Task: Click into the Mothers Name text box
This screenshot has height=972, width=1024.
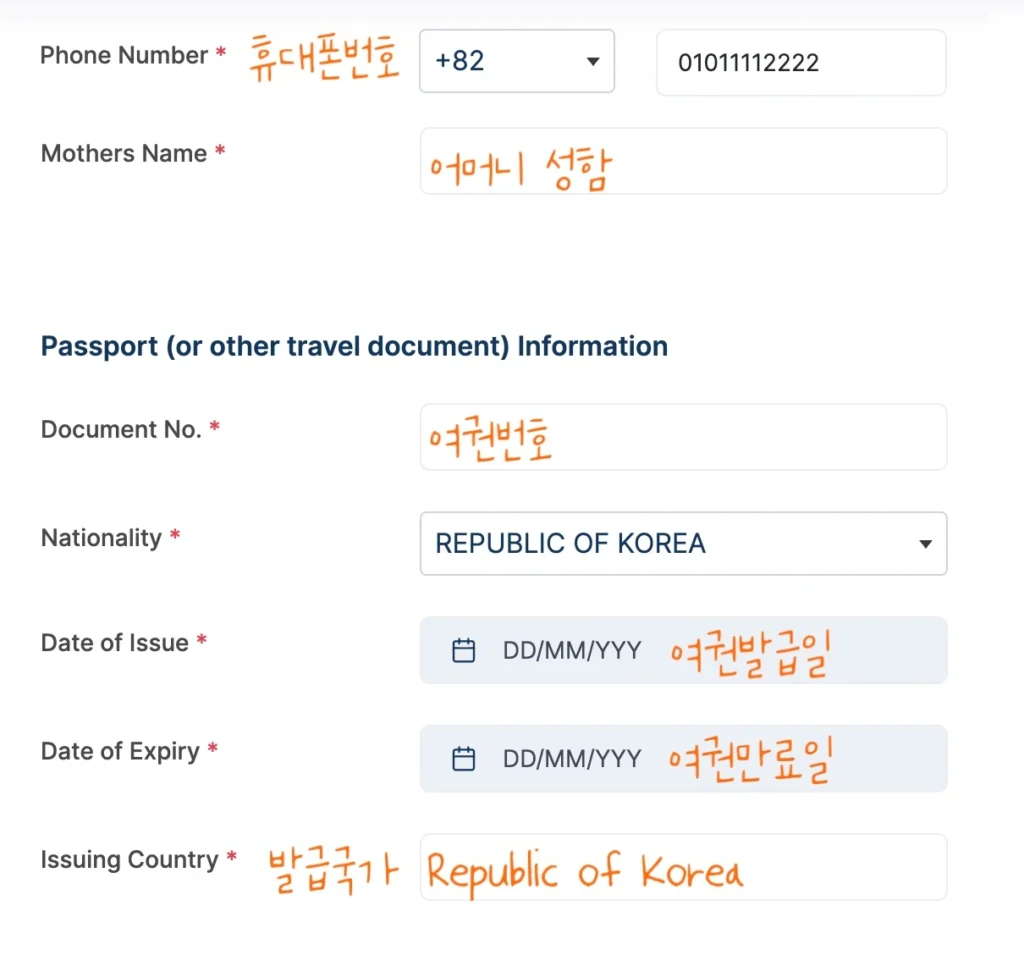Action: point(683,161)
